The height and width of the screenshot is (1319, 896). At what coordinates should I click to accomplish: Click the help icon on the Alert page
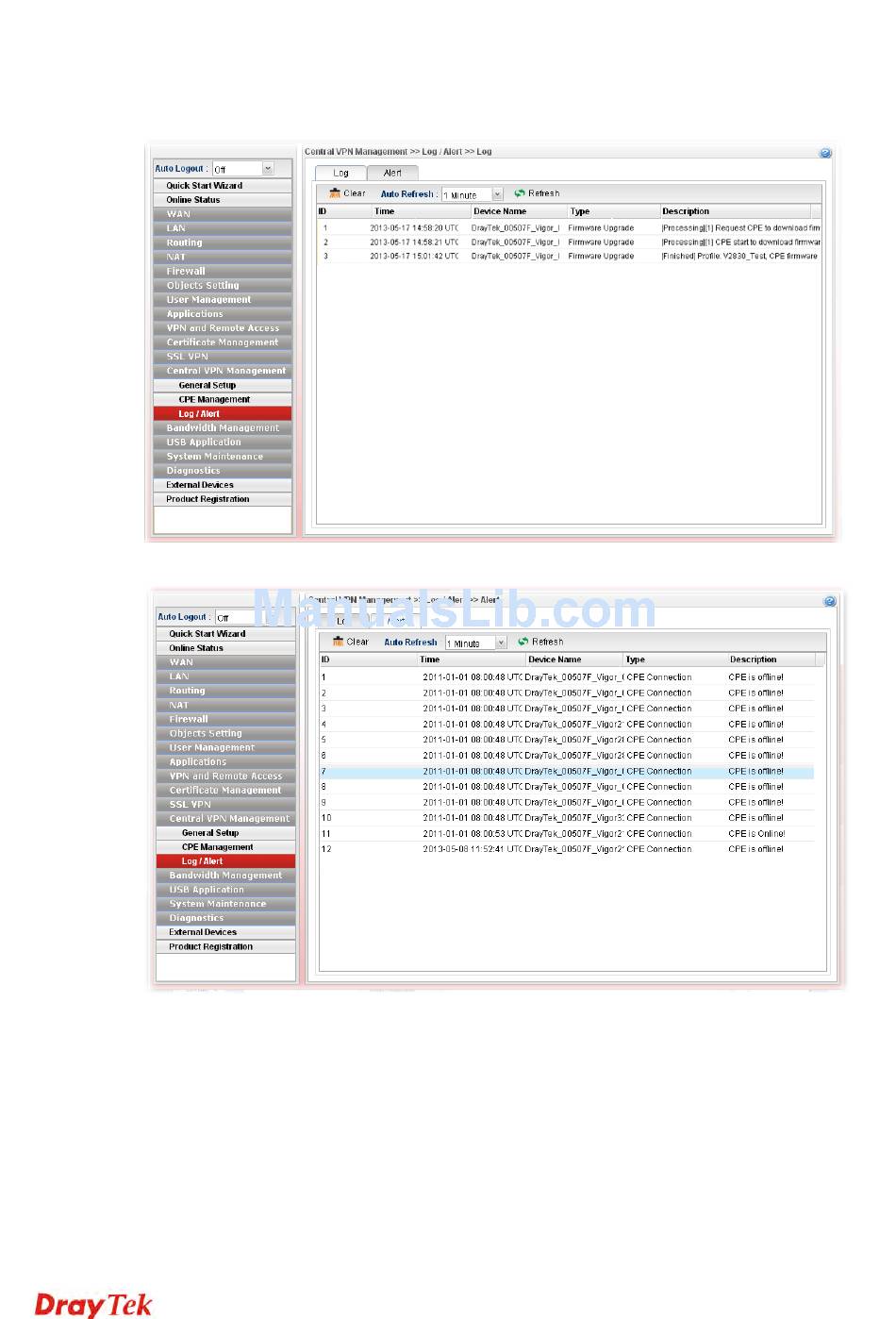(x=830, y=601)
